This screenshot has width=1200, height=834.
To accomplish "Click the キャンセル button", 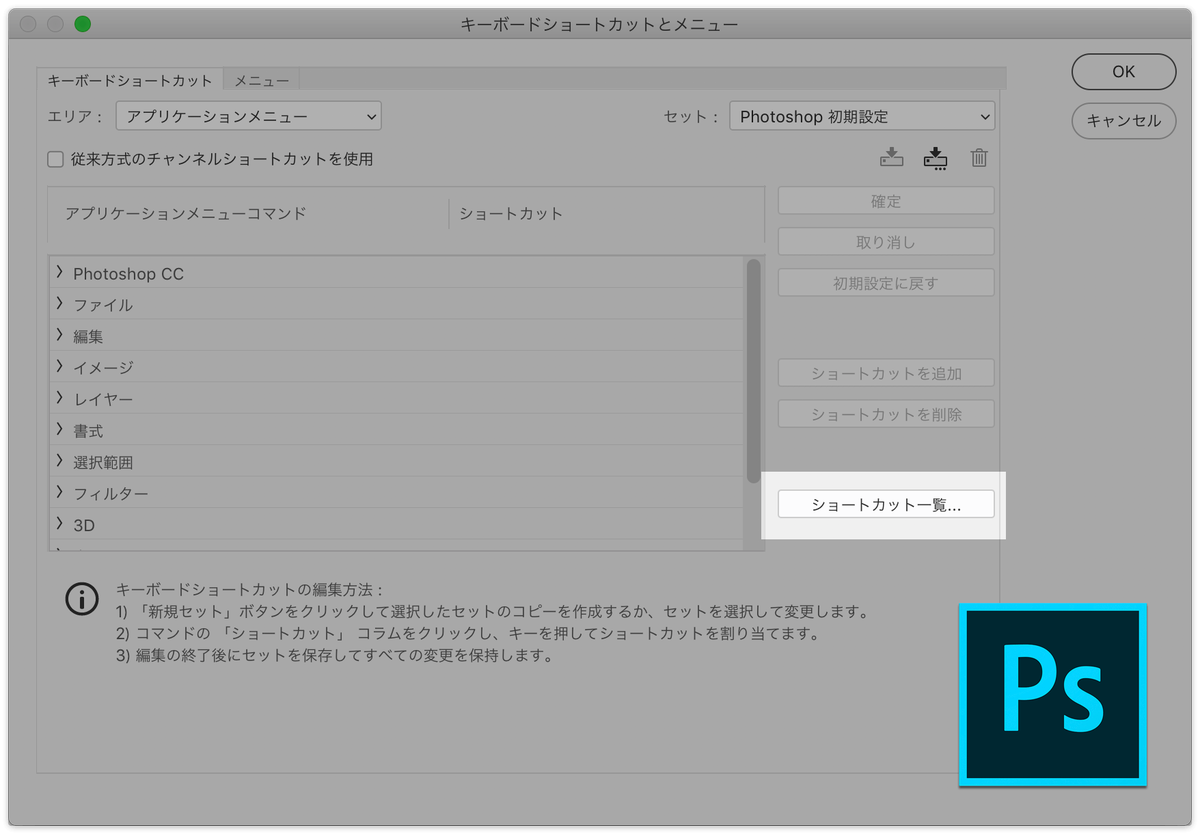I will (x=1123, y=120).
